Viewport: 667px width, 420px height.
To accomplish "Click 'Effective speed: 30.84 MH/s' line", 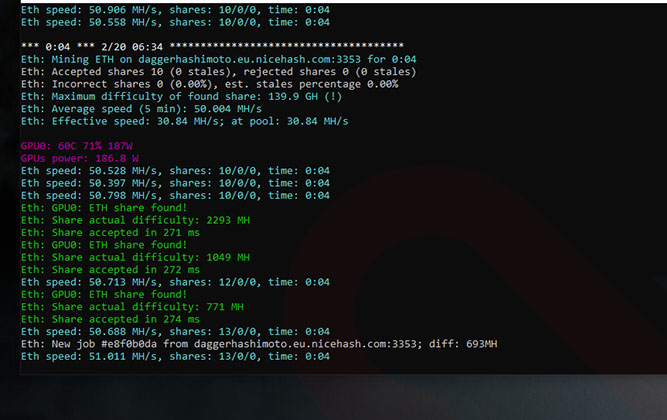I will [x=185, y=121].
